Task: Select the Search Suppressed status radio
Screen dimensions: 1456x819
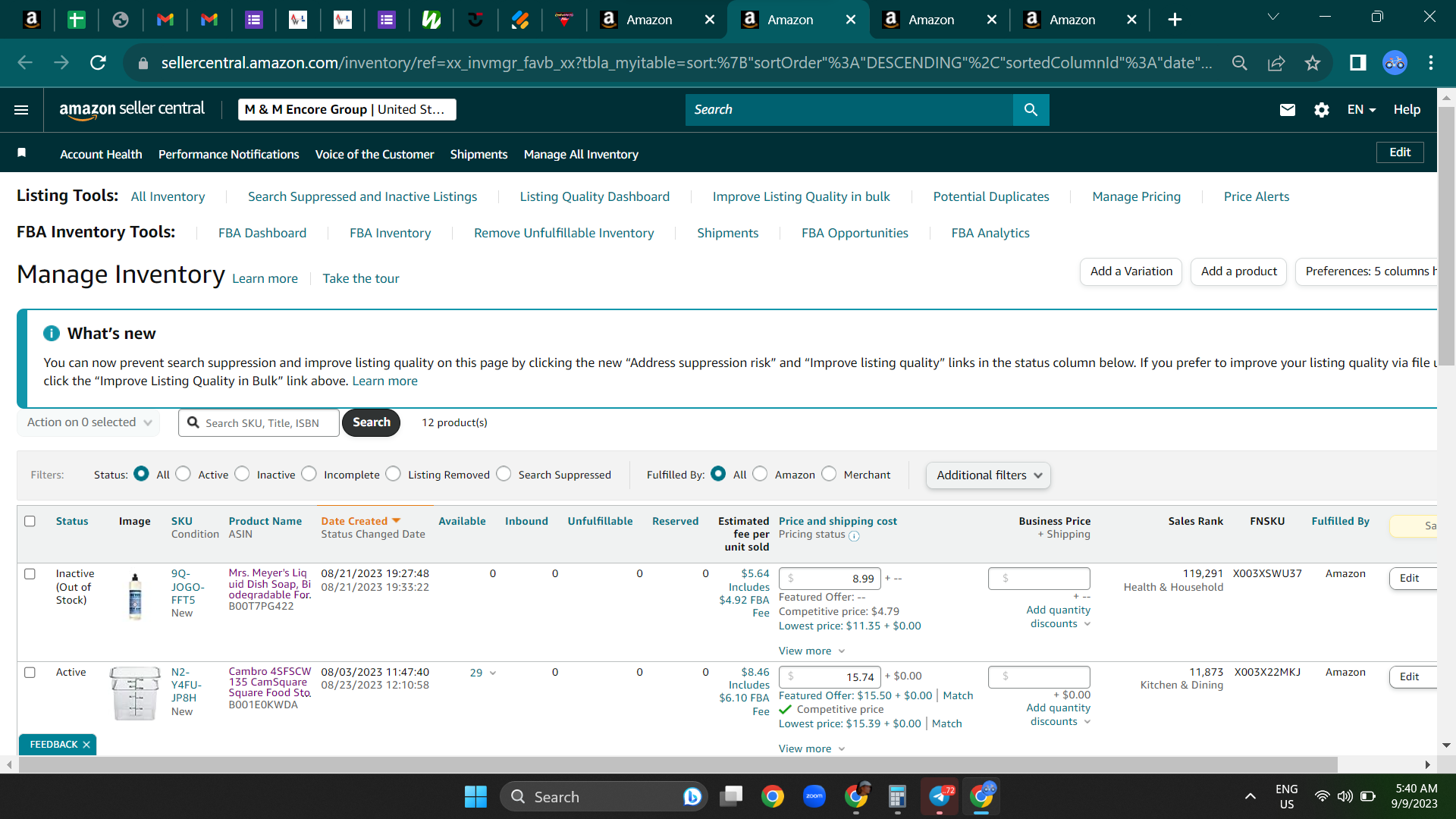Action: point(504,474)
